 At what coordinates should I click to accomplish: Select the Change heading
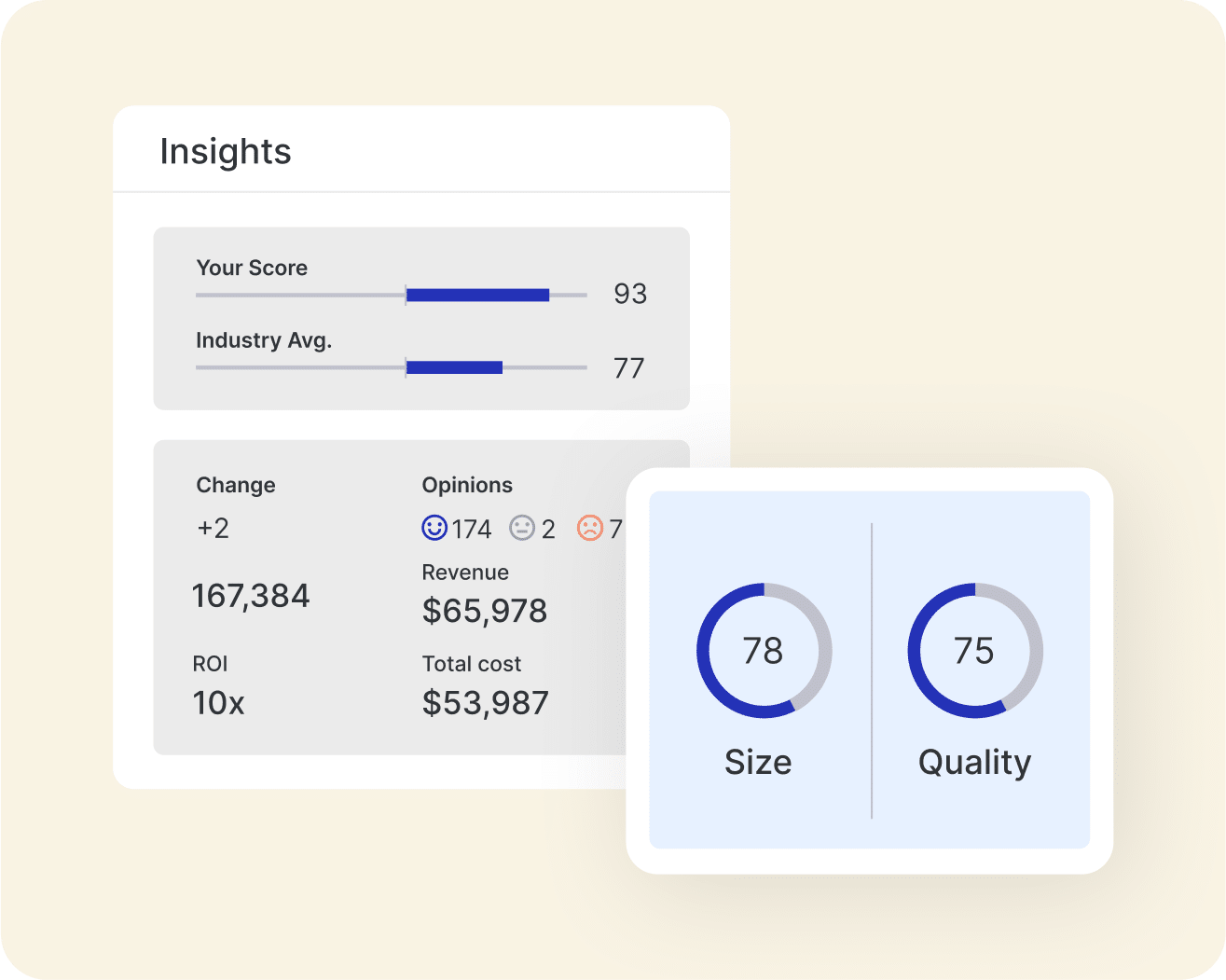click(x=236, y=485)
